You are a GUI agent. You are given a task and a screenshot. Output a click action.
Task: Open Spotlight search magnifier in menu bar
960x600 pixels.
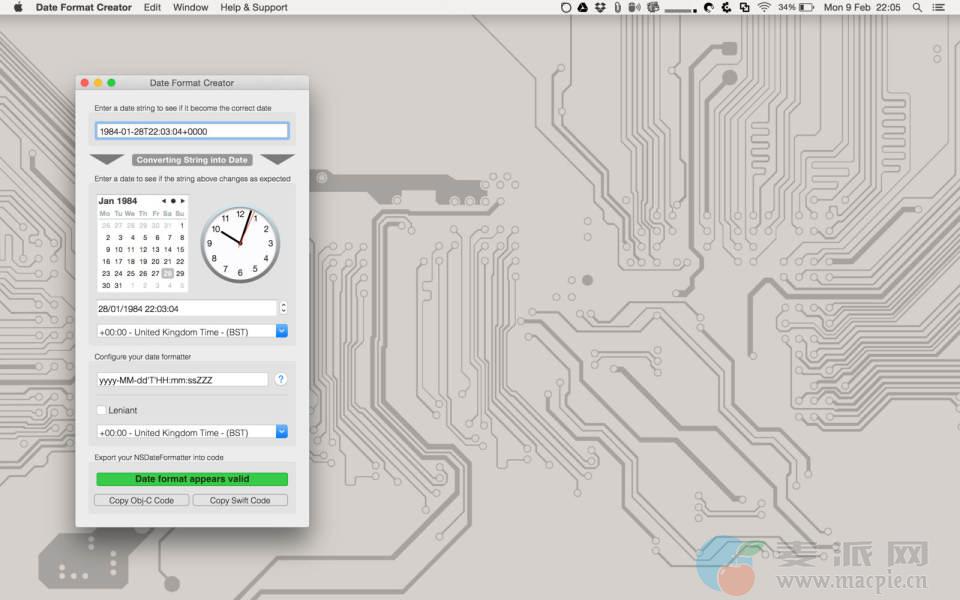(917, 8)
